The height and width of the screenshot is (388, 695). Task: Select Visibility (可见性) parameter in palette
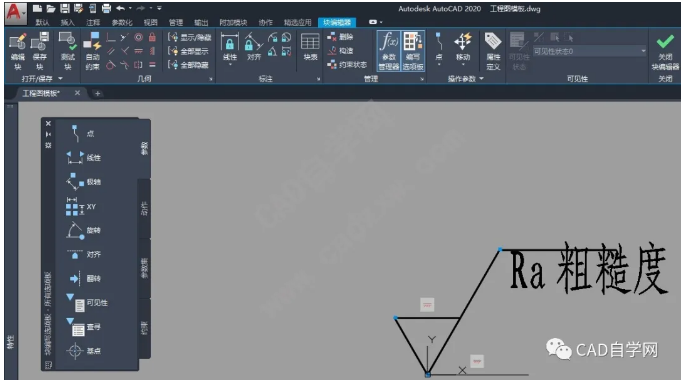pyautogui.click(x=87, y=302)
